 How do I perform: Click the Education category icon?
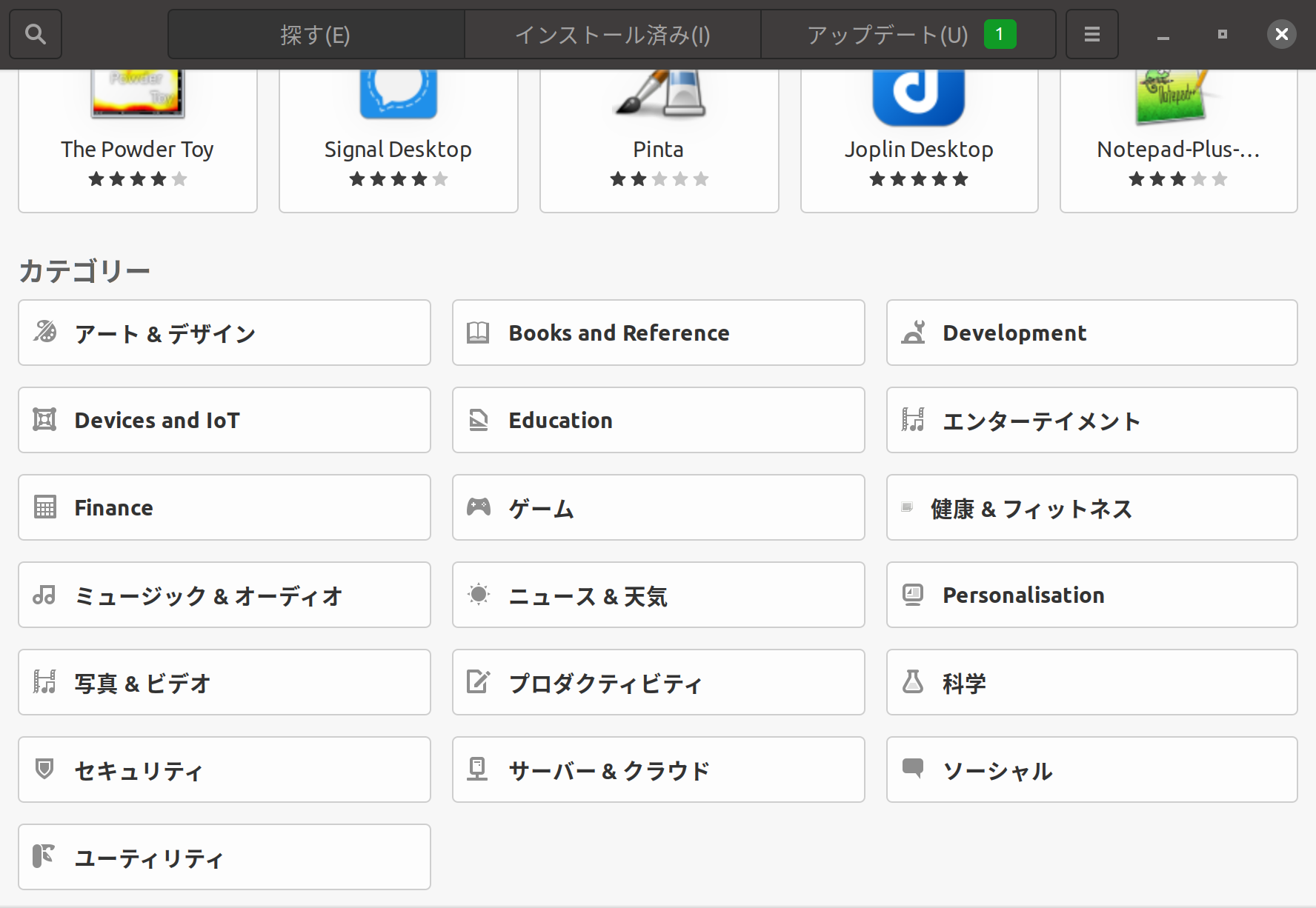click(x=479, y=420)
